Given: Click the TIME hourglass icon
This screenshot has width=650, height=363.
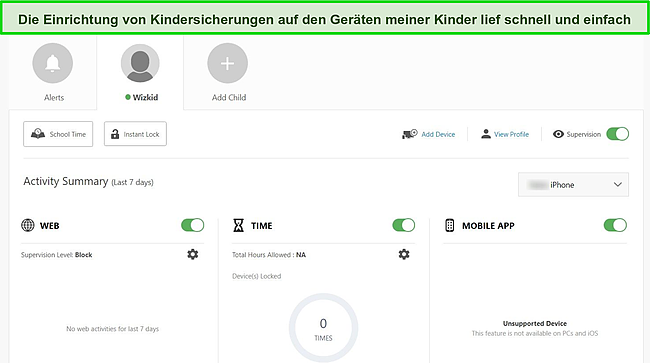Looking at the screenshot, I should click(x=238, y=225).
